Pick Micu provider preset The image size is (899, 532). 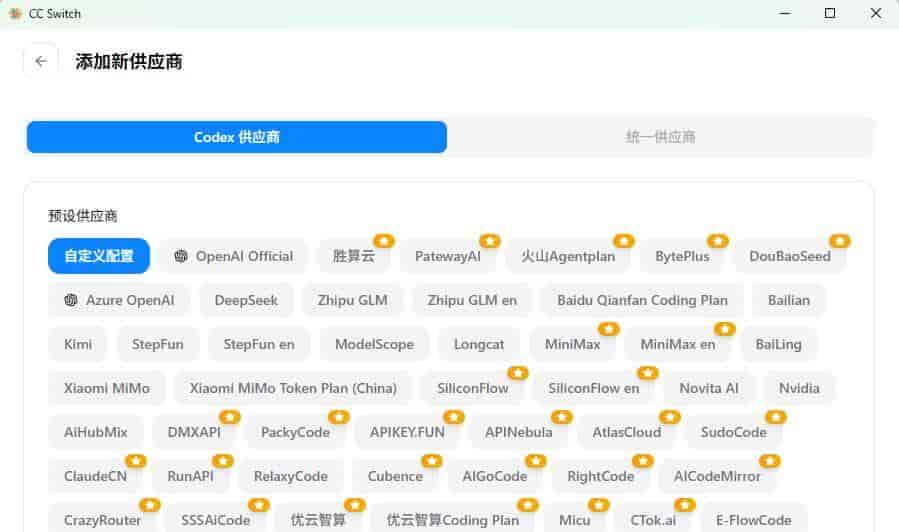click(574, 519)
